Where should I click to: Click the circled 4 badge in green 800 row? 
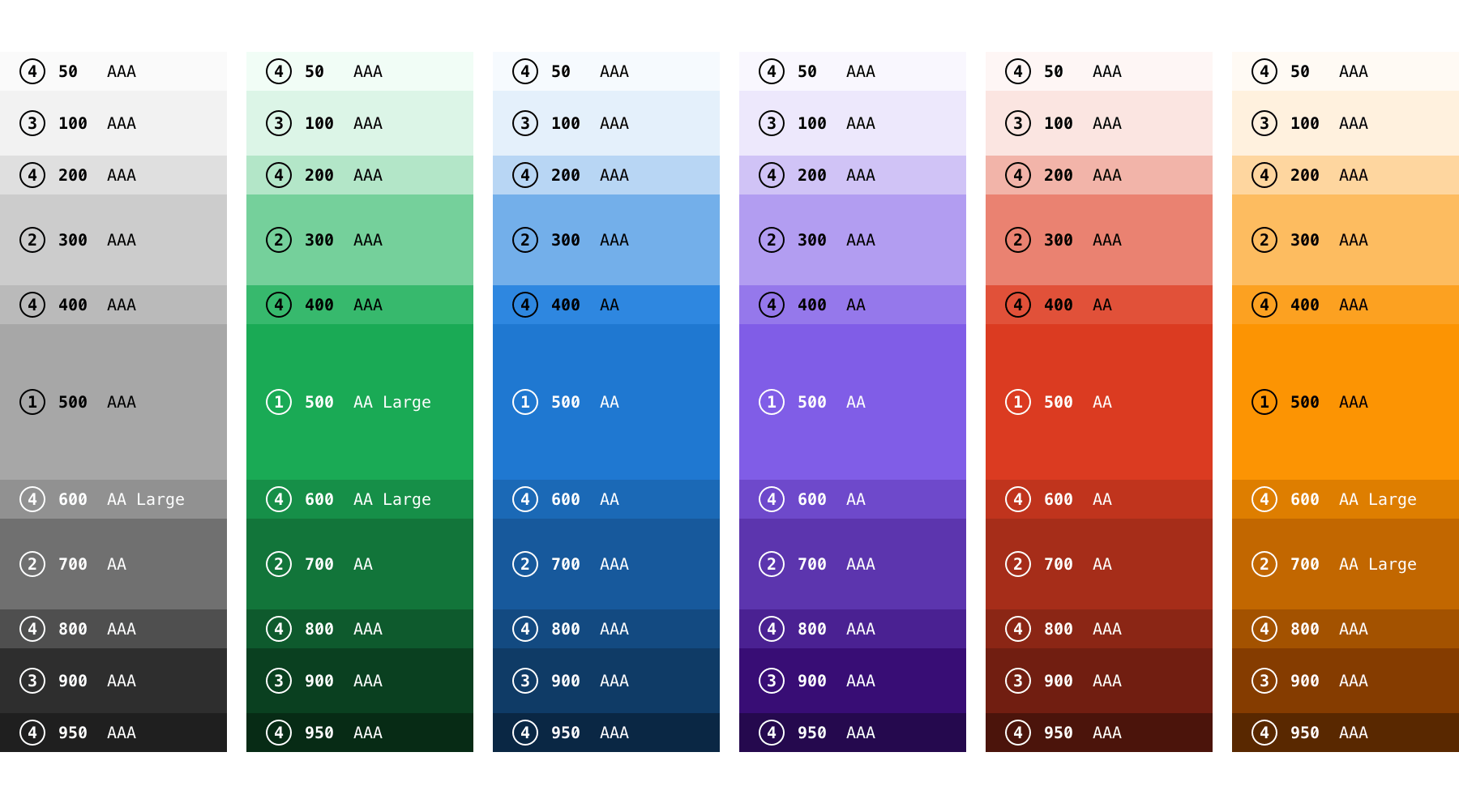point(279,629)
